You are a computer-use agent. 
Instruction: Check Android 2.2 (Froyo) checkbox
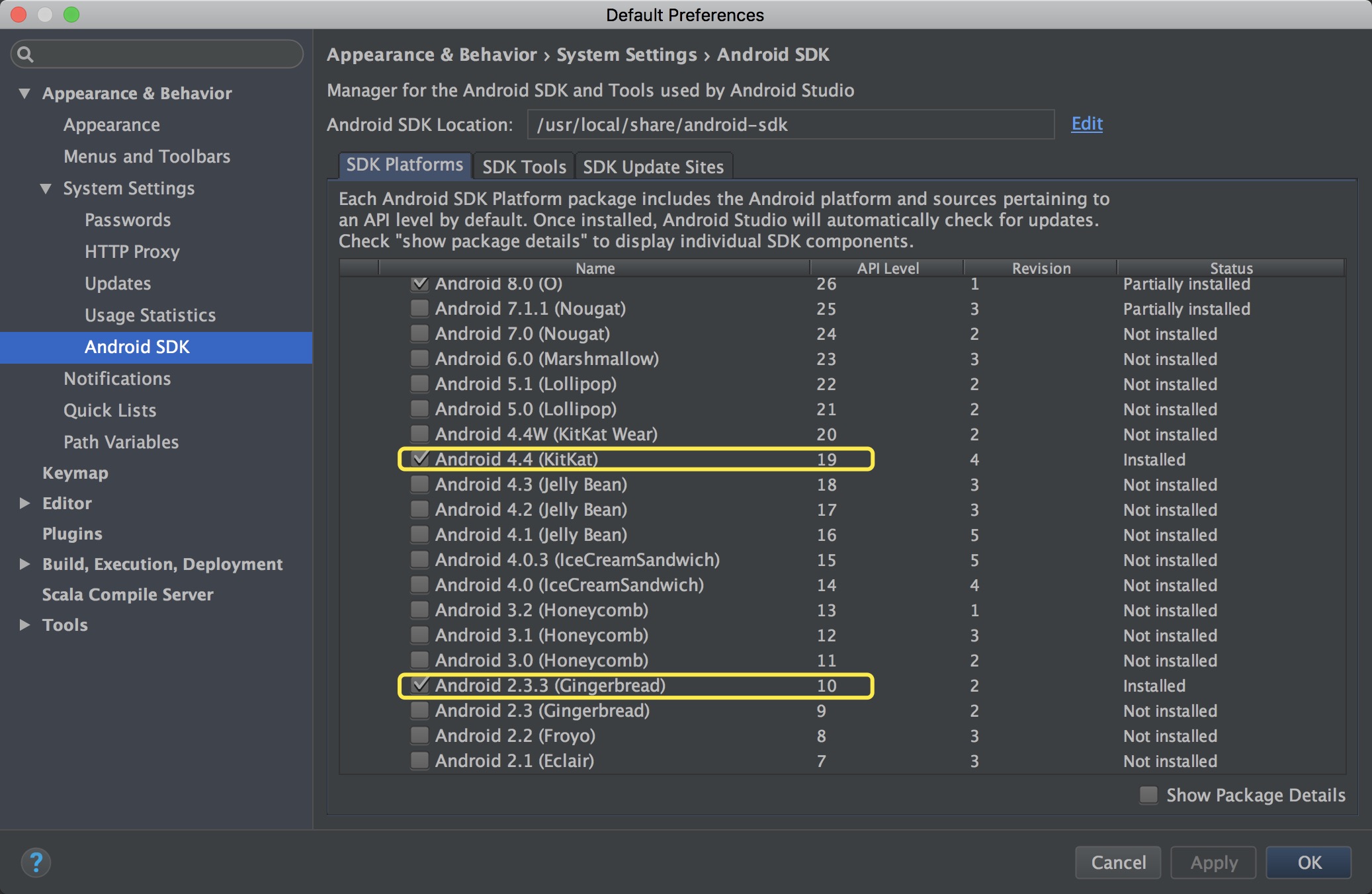point(419,736)
